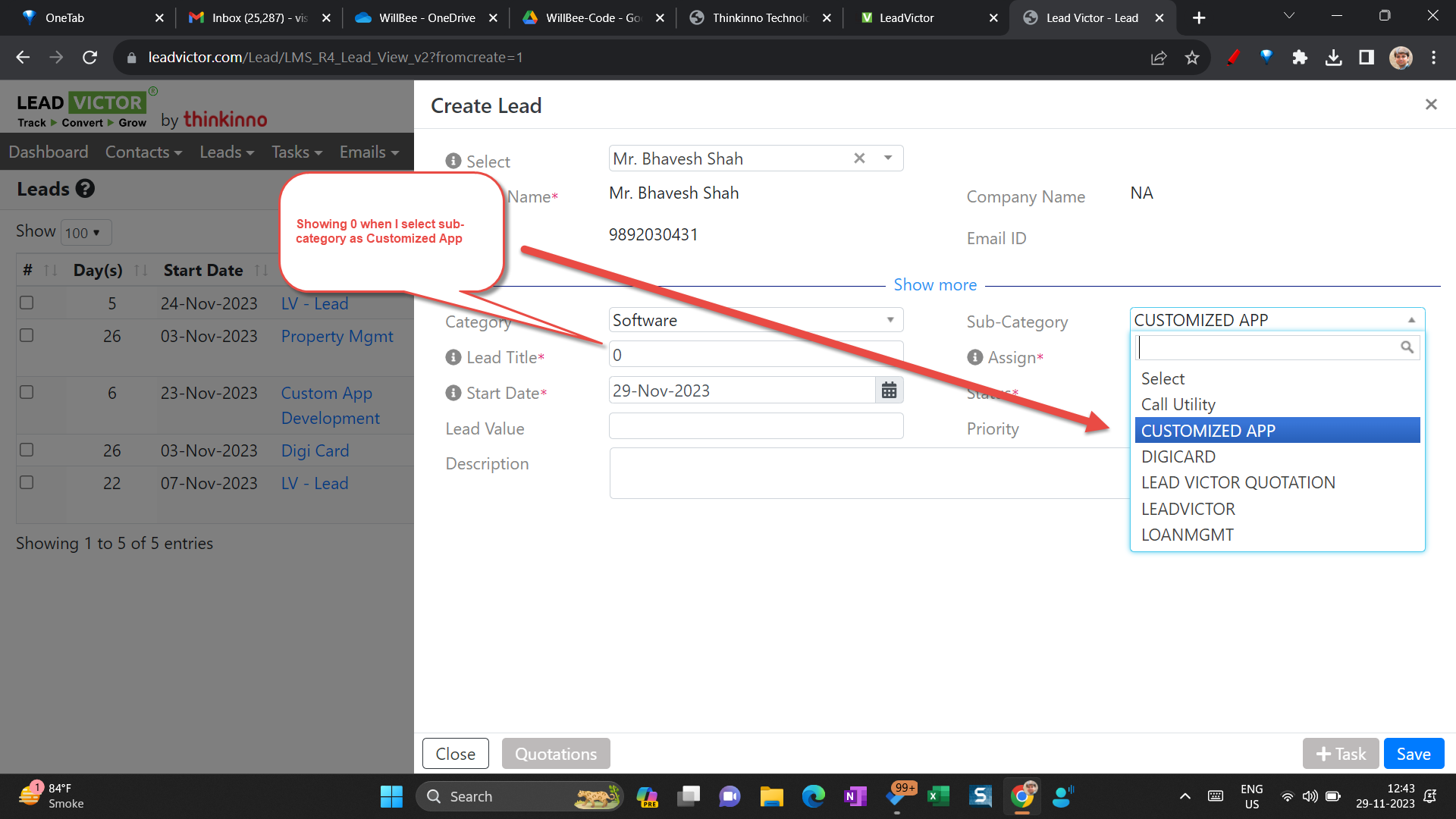Click info icon beside Start Date
This screenshot has height=819, width=1456.
pos(453,393)
